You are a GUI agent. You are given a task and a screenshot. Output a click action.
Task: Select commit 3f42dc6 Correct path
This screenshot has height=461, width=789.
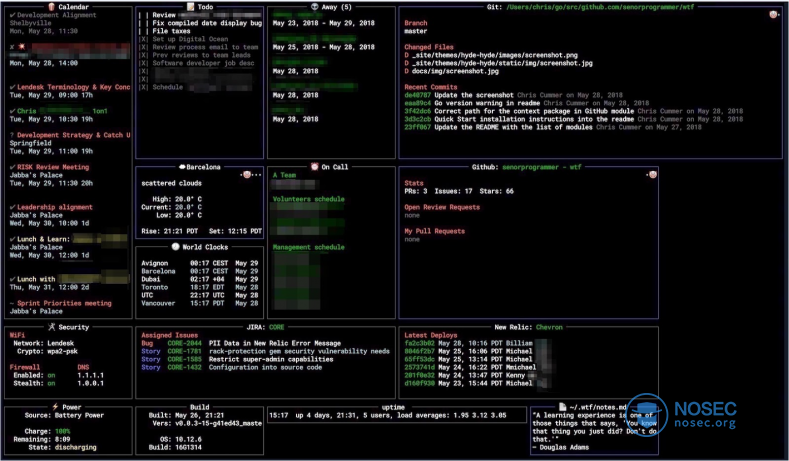574,111
